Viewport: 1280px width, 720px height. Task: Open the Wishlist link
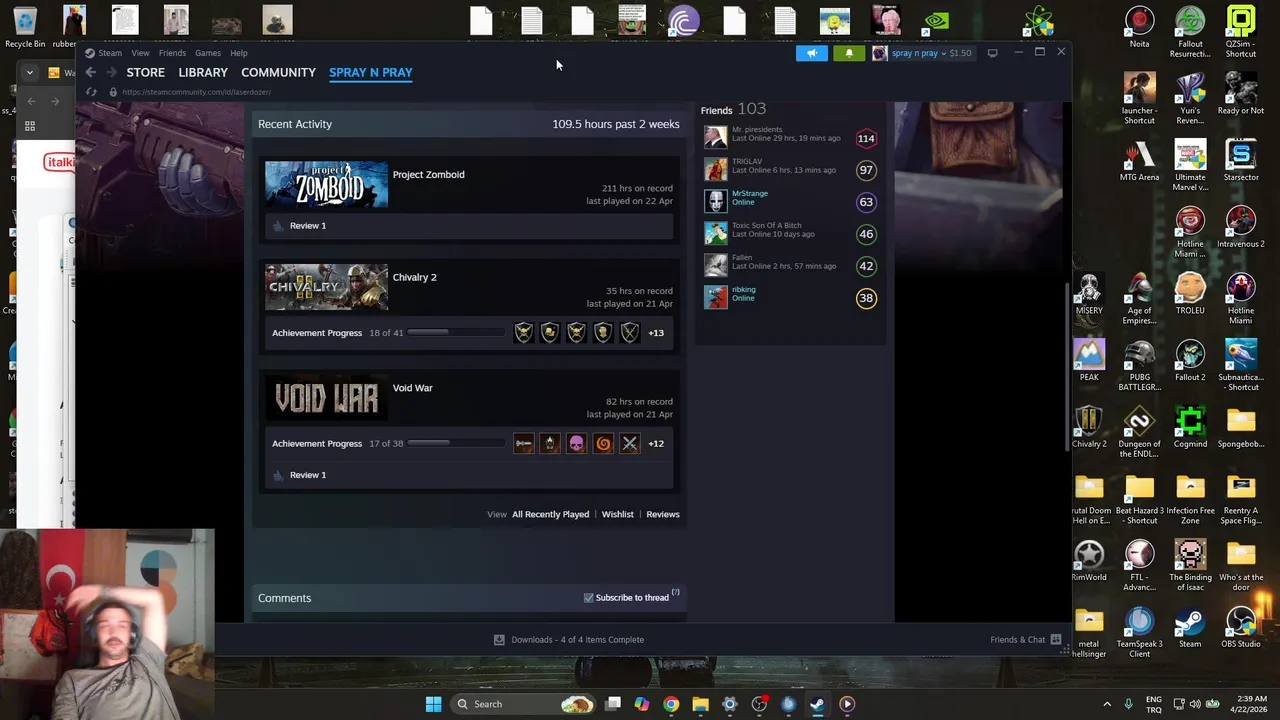click(x=618, y=514)
